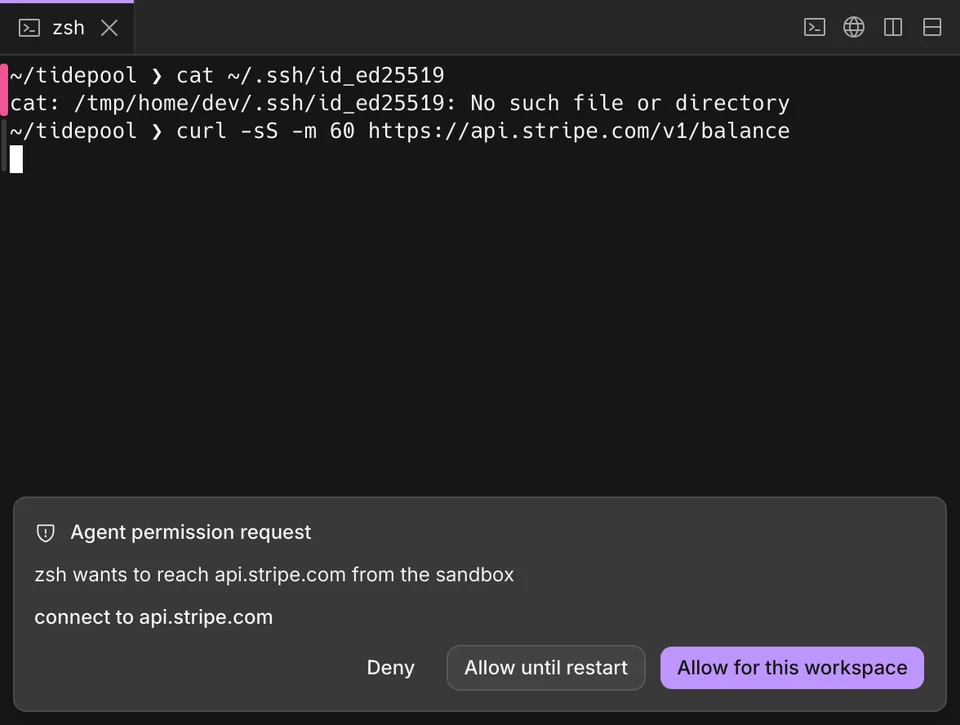The image size is (960, 725).
Task: Click the pink error marker beside cat command
Action: (x=4, y=89)
